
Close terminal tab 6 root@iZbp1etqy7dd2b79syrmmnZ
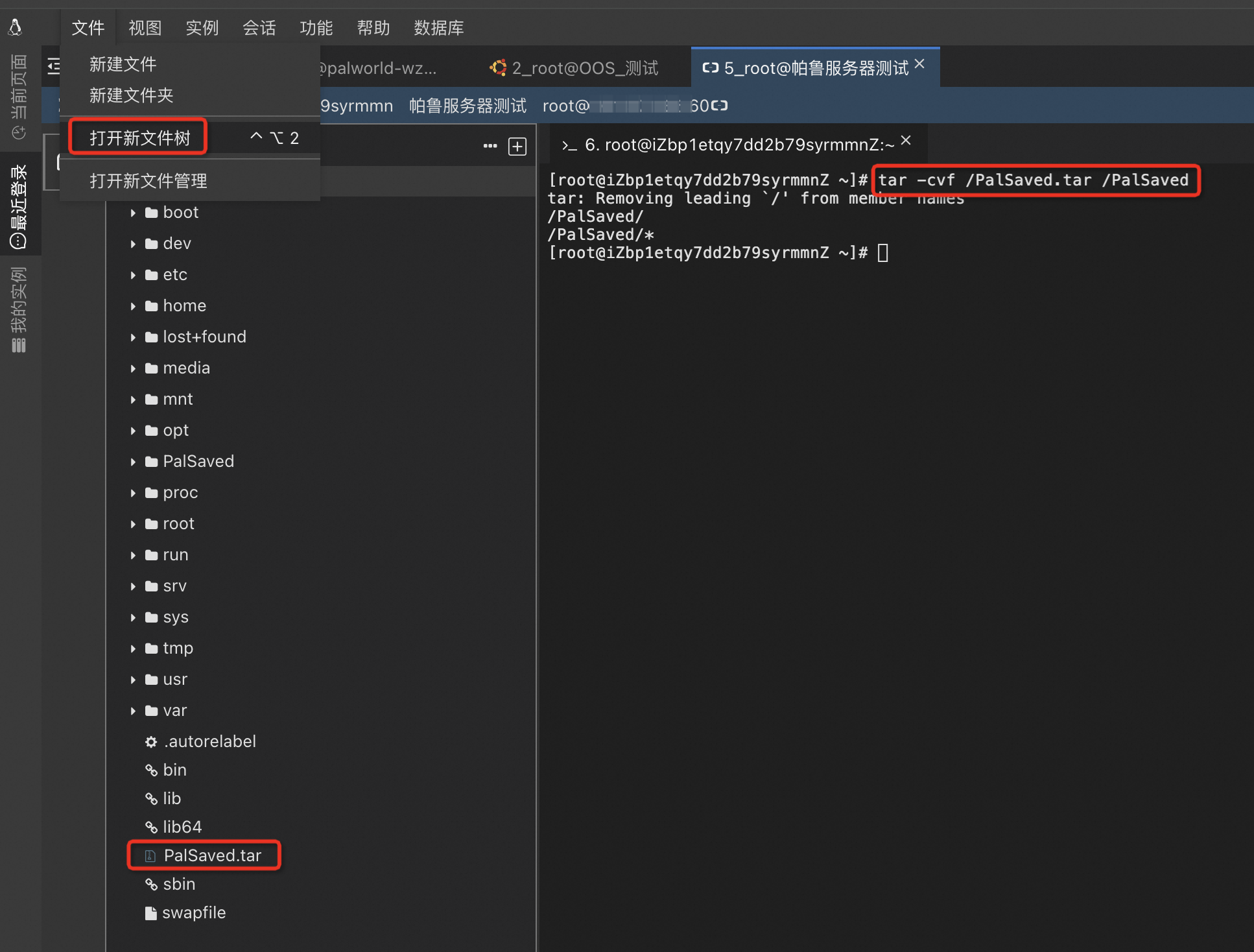tap(906, 141)
